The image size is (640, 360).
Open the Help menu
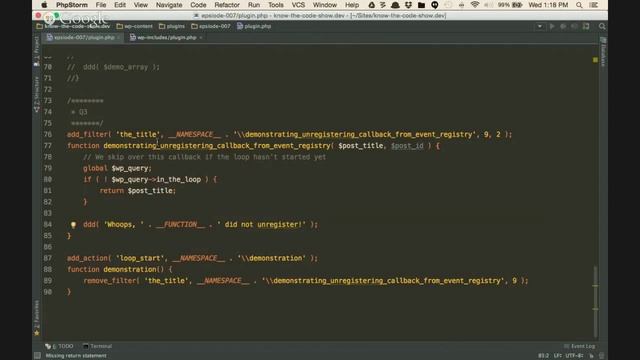coord(351,5)
